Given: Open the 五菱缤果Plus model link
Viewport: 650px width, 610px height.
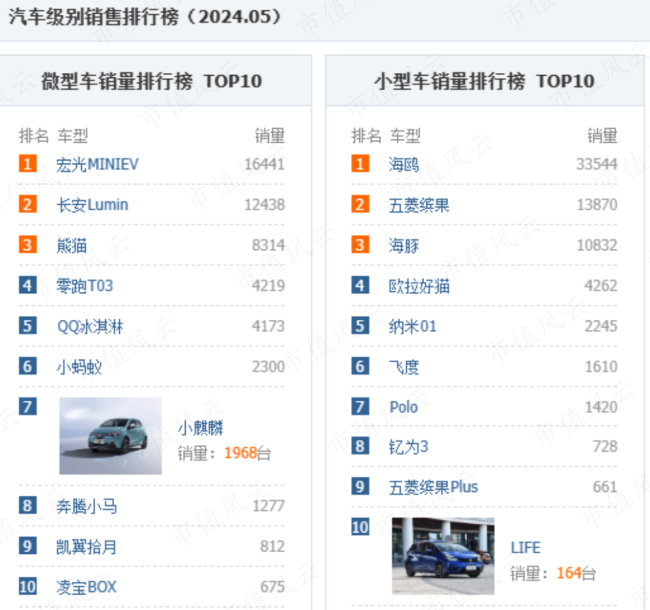Looking at the screenshot, I should coord(433,487).
